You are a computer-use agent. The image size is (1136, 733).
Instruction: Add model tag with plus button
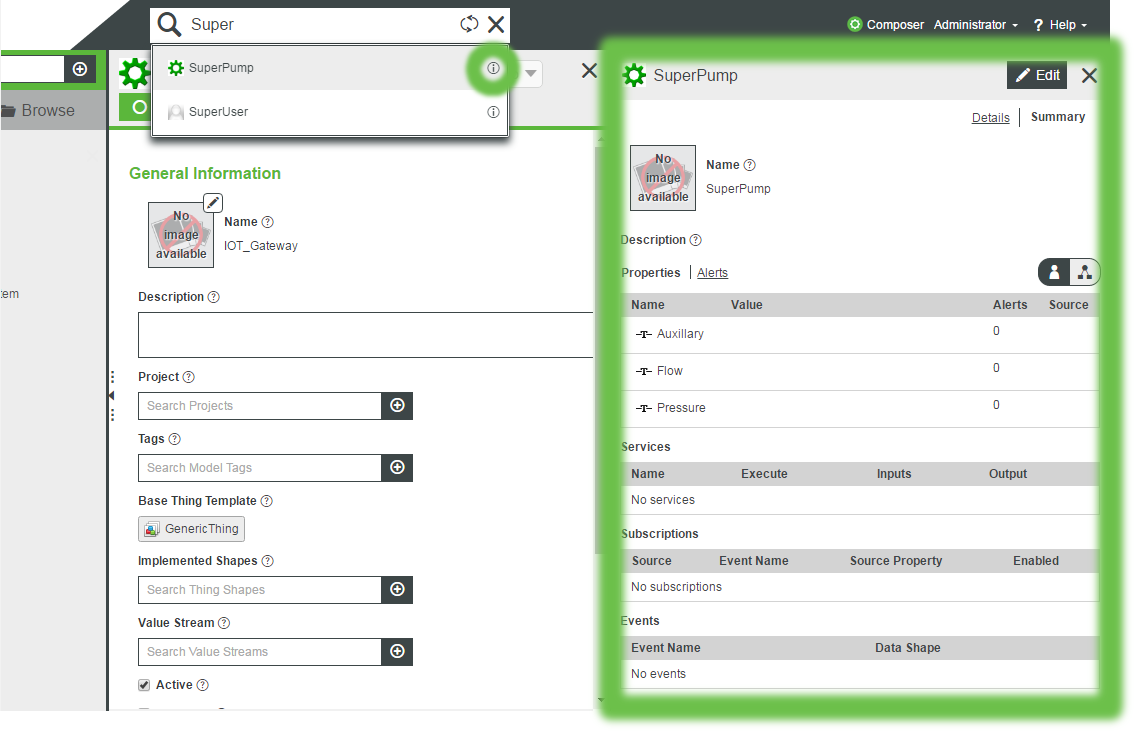tap(397, 468)
